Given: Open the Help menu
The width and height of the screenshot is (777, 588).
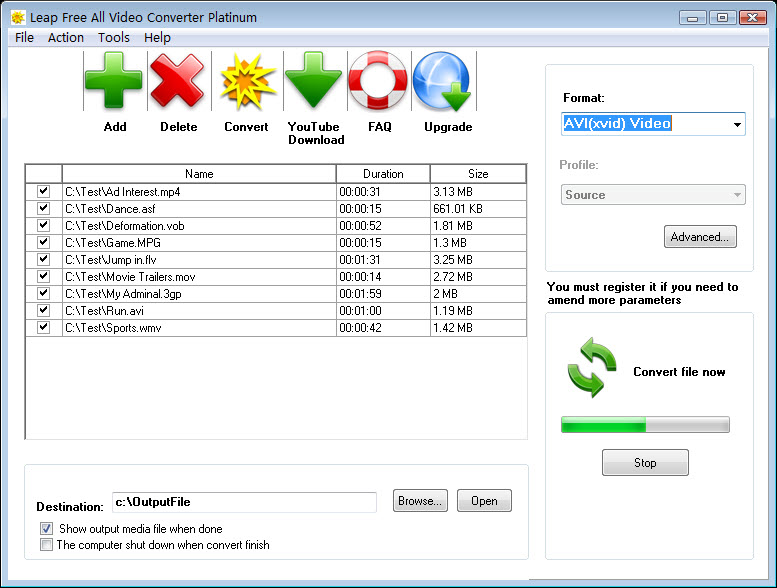Looking at the screenshot, I should [x=157, y=38].
